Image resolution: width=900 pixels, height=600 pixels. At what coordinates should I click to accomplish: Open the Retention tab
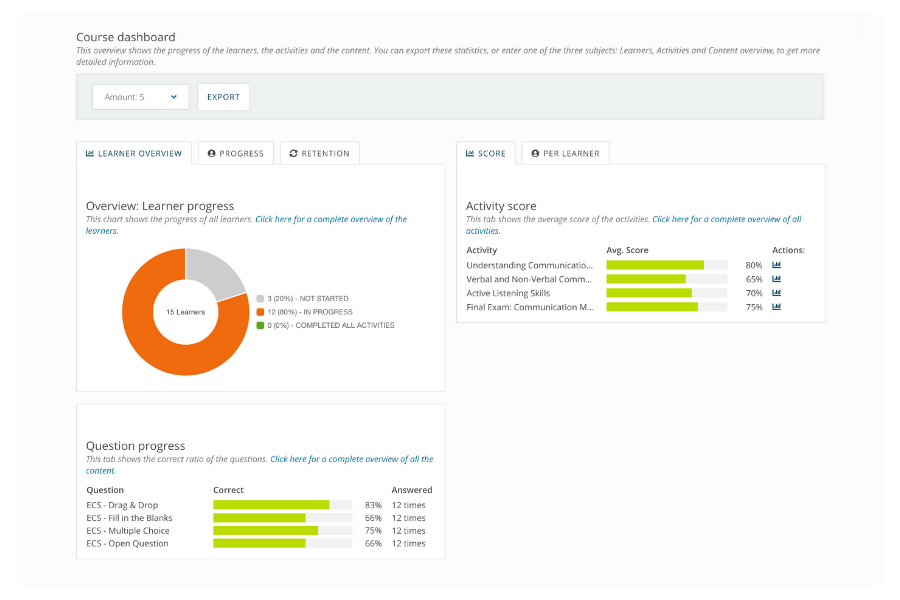[319, 153]
